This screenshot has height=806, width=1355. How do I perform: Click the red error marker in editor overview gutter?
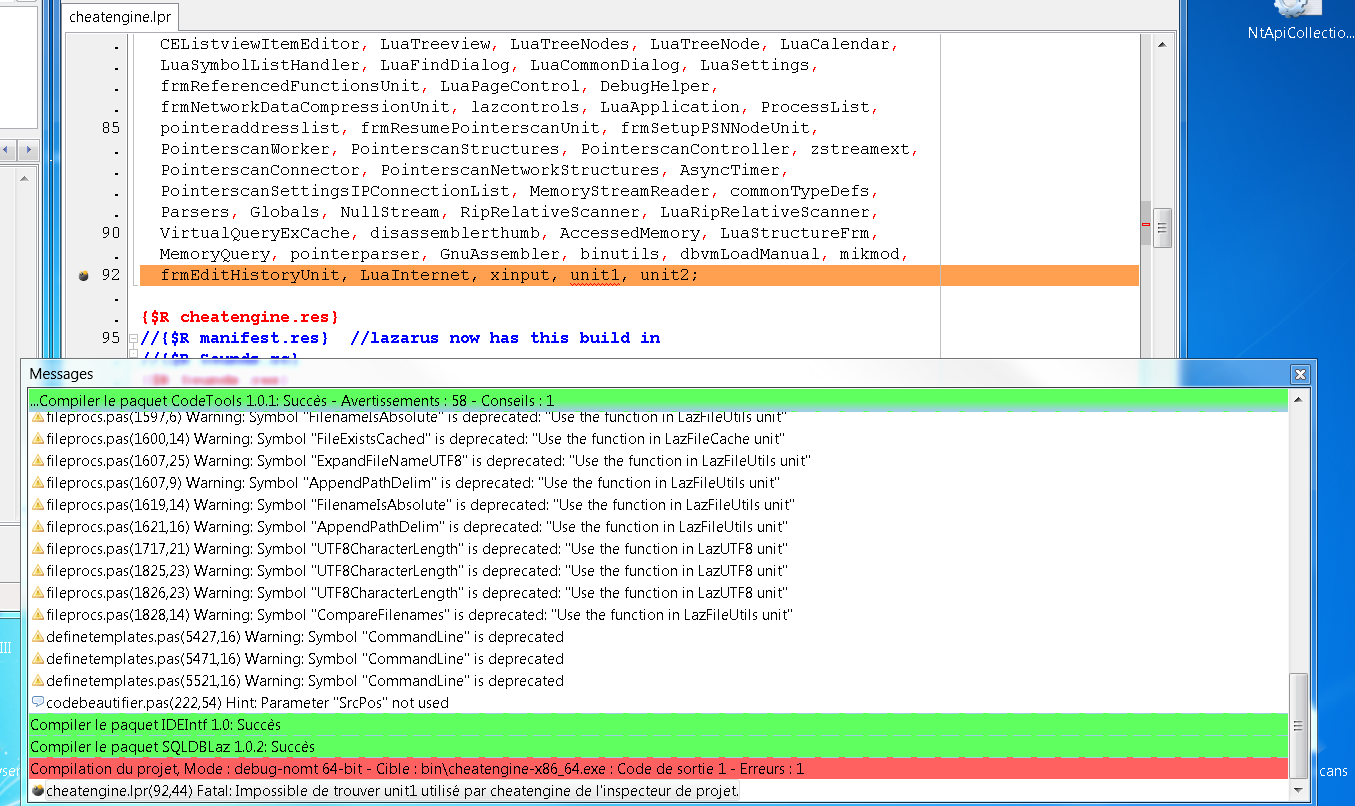click(x=1145, y=225)
